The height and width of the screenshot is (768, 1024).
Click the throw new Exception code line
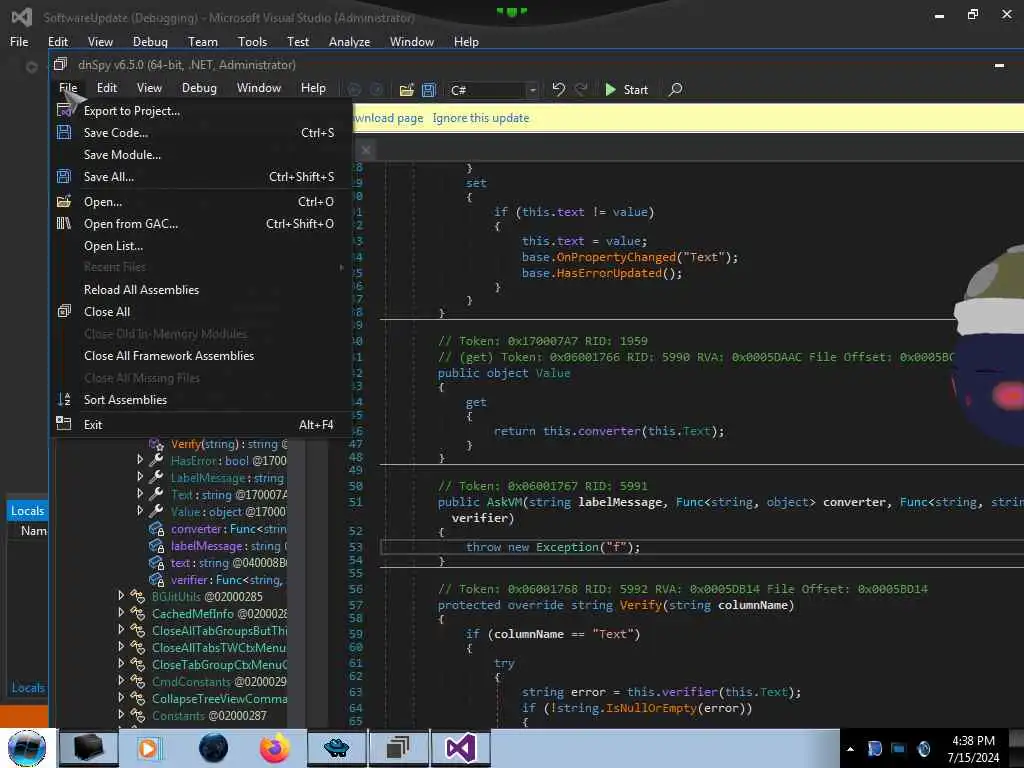tap(553, 547)
